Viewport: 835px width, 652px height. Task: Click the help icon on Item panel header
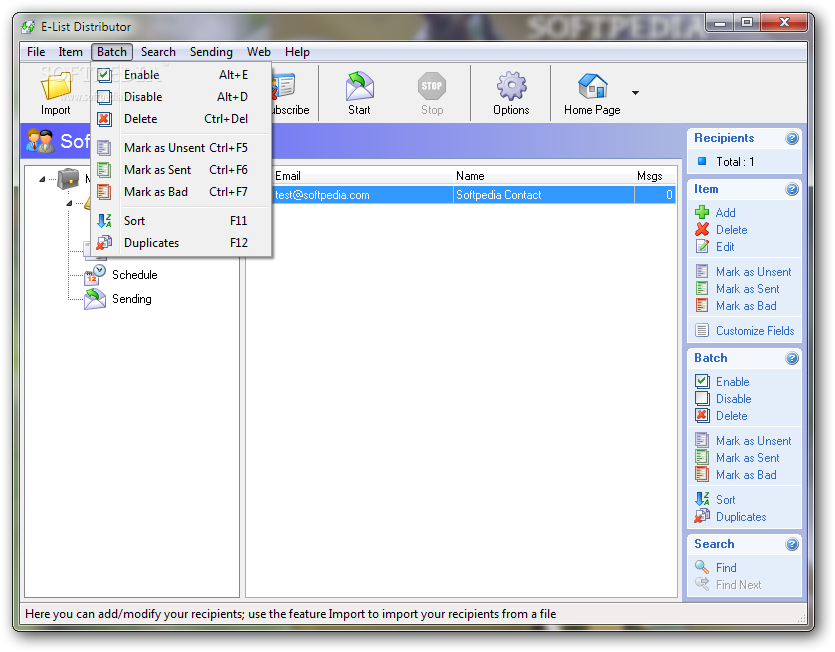[x=792, y=189]
